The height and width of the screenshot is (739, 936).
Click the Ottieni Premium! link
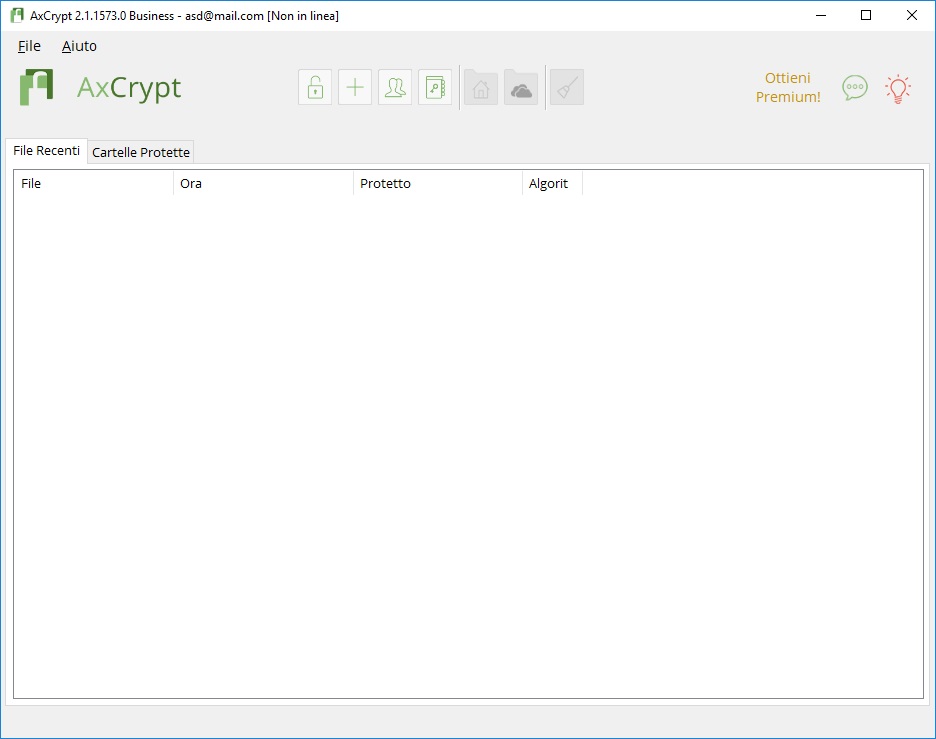pyautogui.click(x=788, y=87)
